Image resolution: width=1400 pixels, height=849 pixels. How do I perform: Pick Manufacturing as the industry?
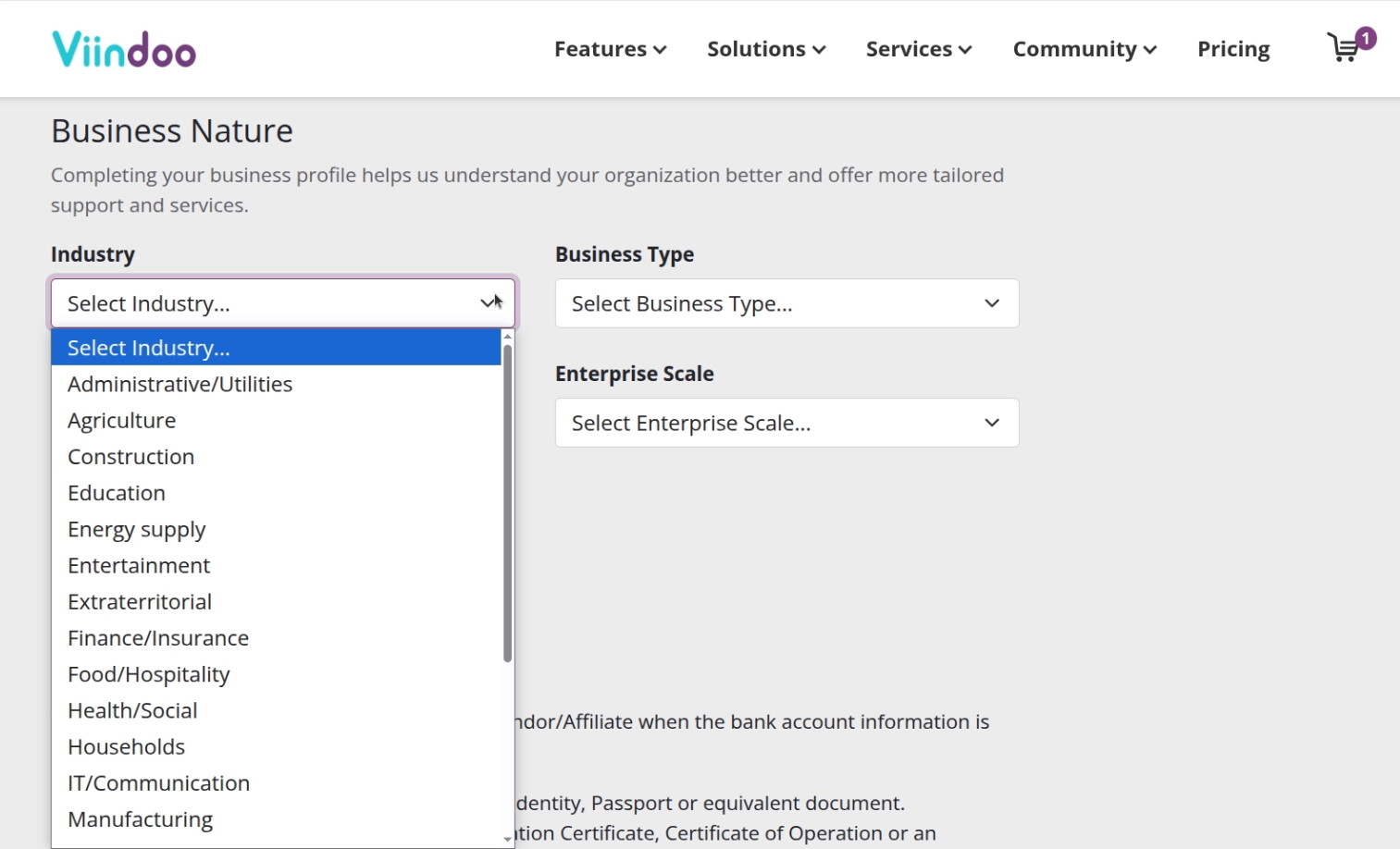276,819
